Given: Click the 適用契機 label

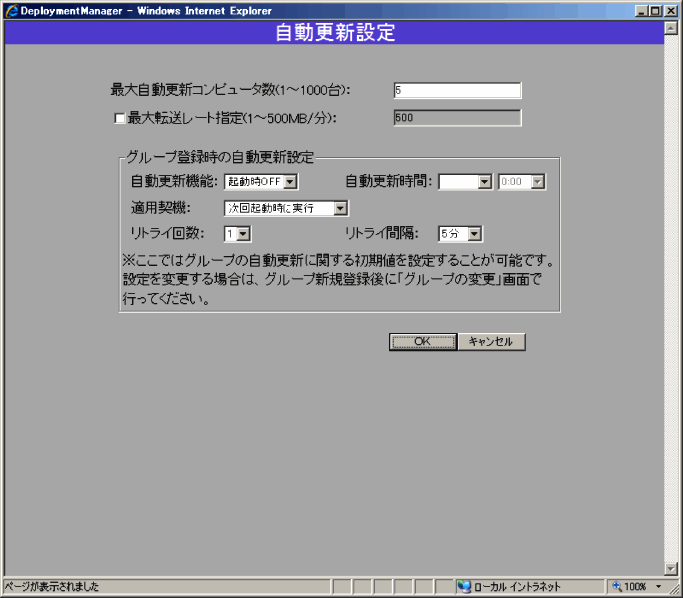Looking at the screenshot, I should 161,208.
